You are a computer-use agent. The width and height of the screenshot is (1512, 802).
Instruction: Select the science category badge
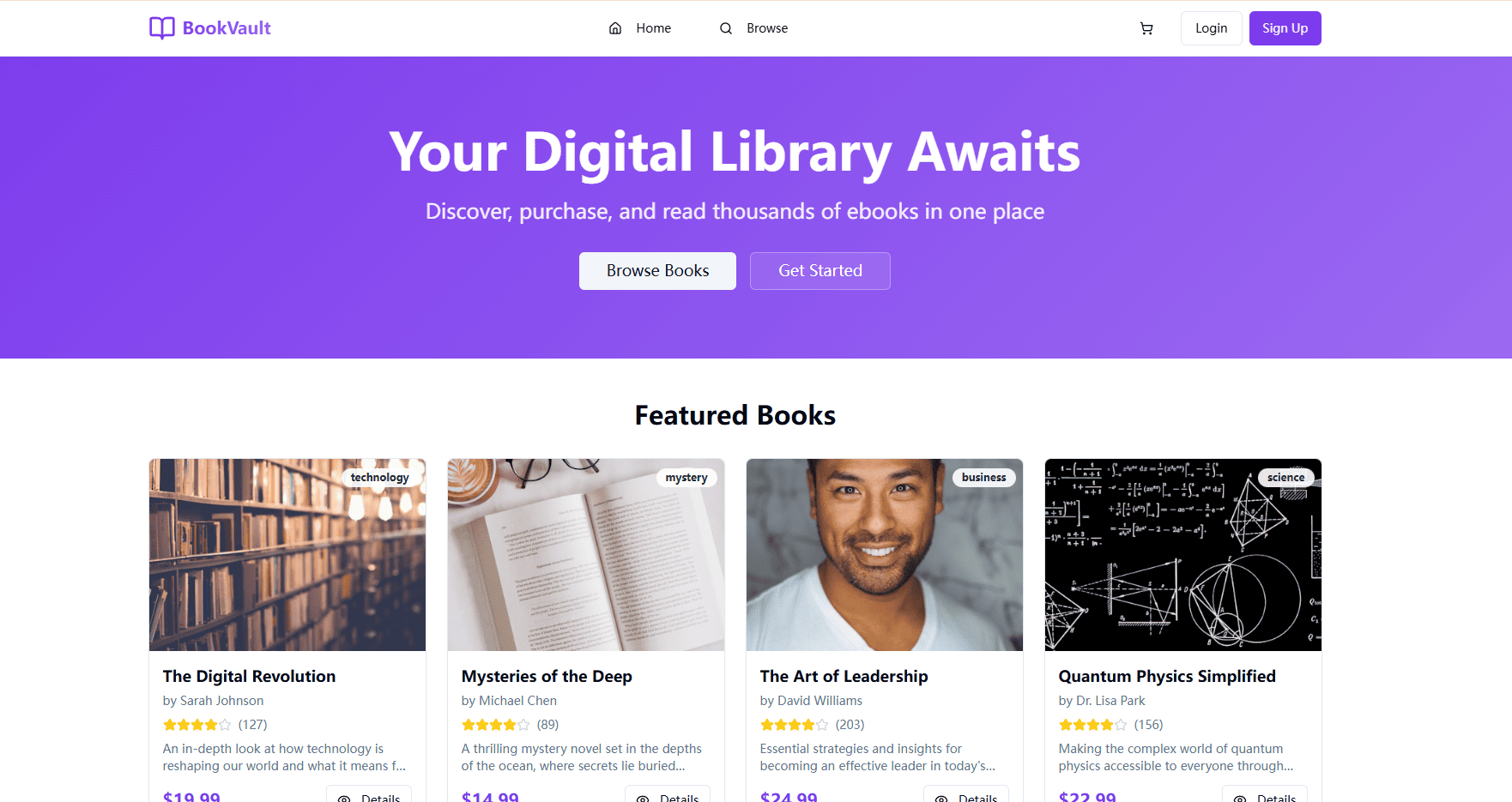pos(1285,478)
